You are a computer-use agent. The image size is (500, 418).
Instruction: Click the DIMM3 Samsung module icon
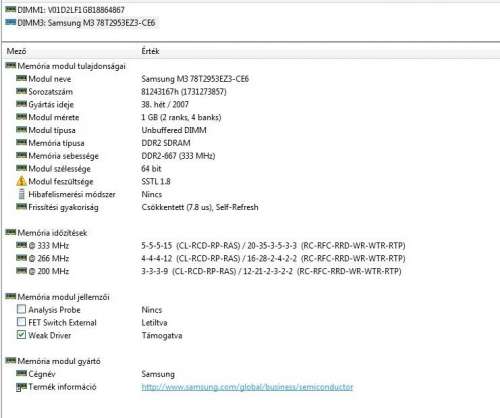(x=11, y=23)
